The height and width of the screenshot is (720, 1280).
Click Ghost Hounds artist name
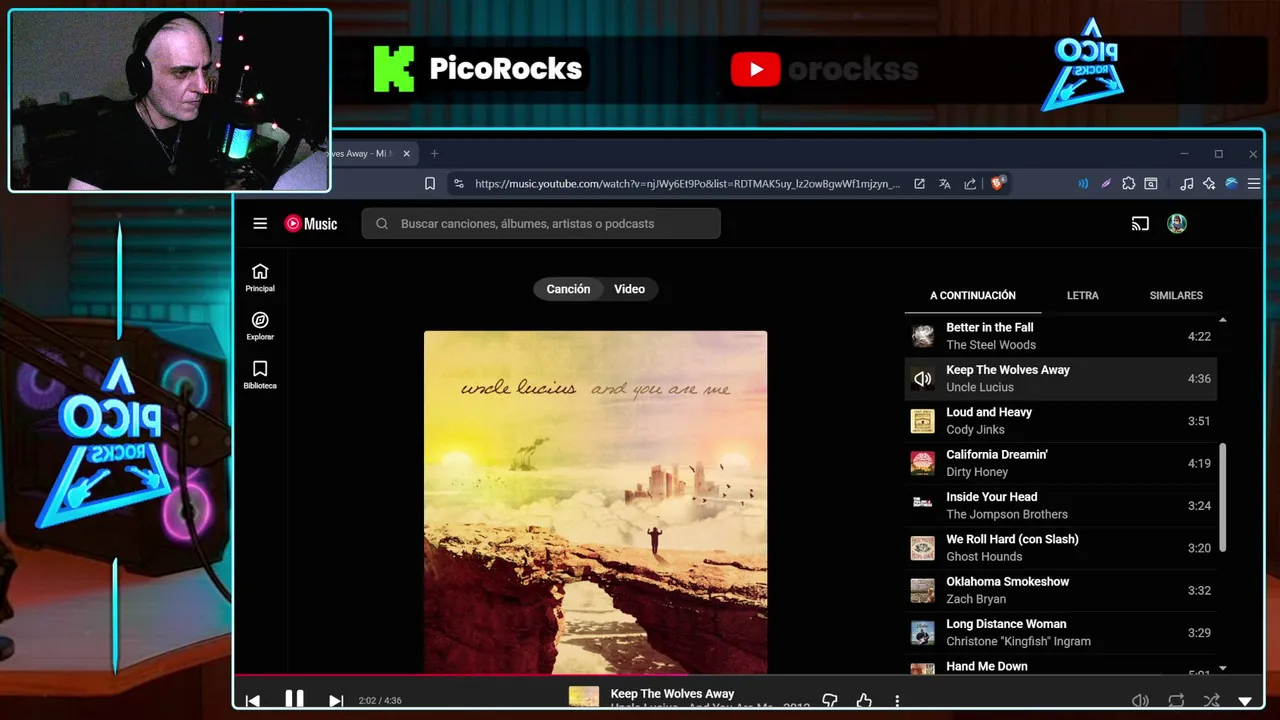point(984,557)
